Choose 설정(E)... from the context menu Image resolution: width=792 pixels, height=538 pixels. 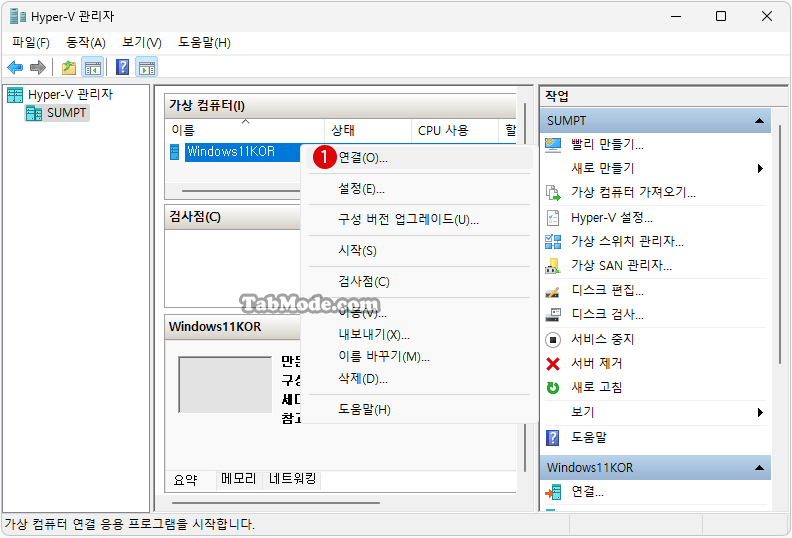419,189
